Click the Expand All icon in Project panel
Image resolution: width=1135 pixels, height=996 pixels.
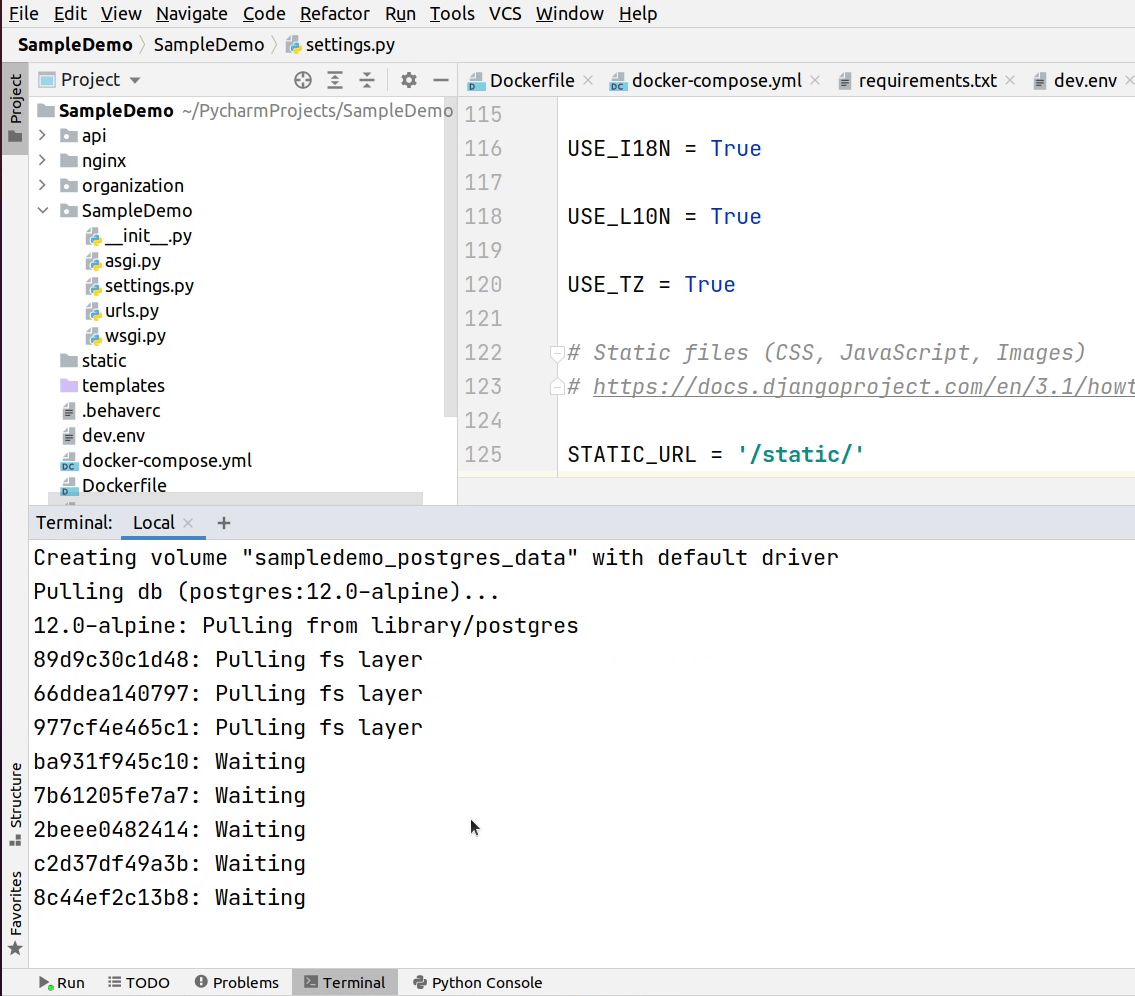point(335,80)
